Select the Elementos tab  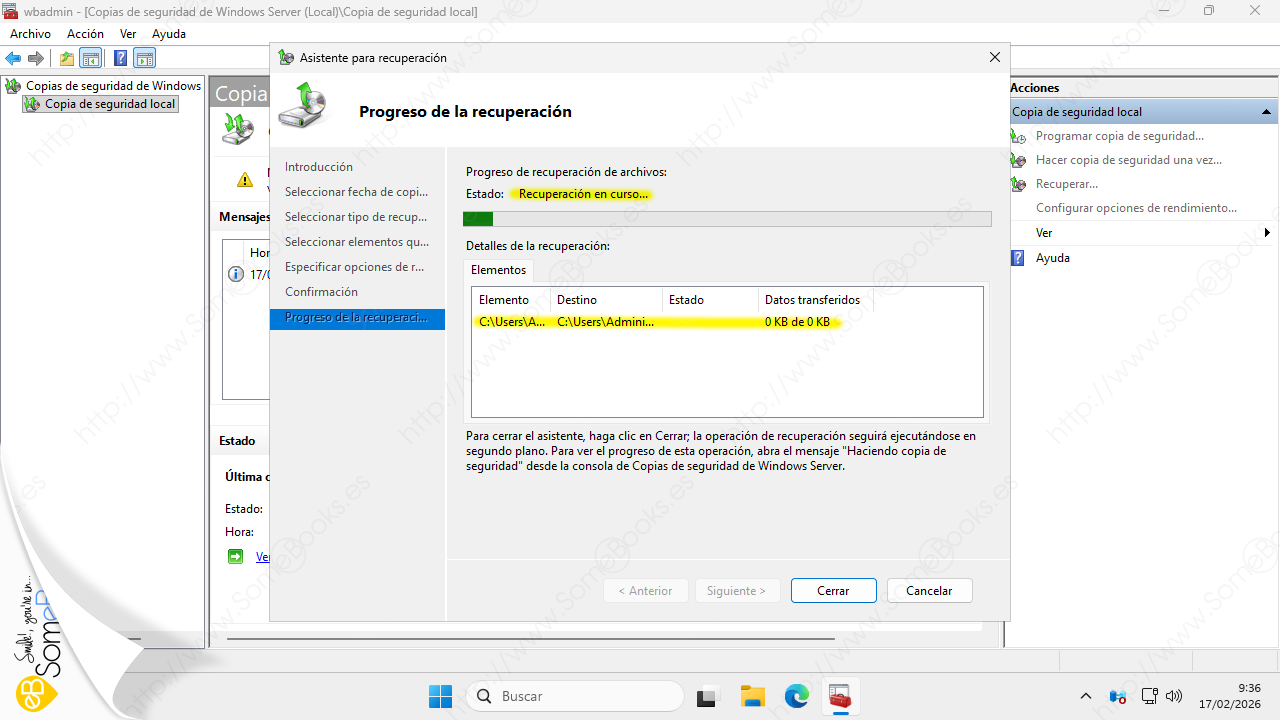498,270
